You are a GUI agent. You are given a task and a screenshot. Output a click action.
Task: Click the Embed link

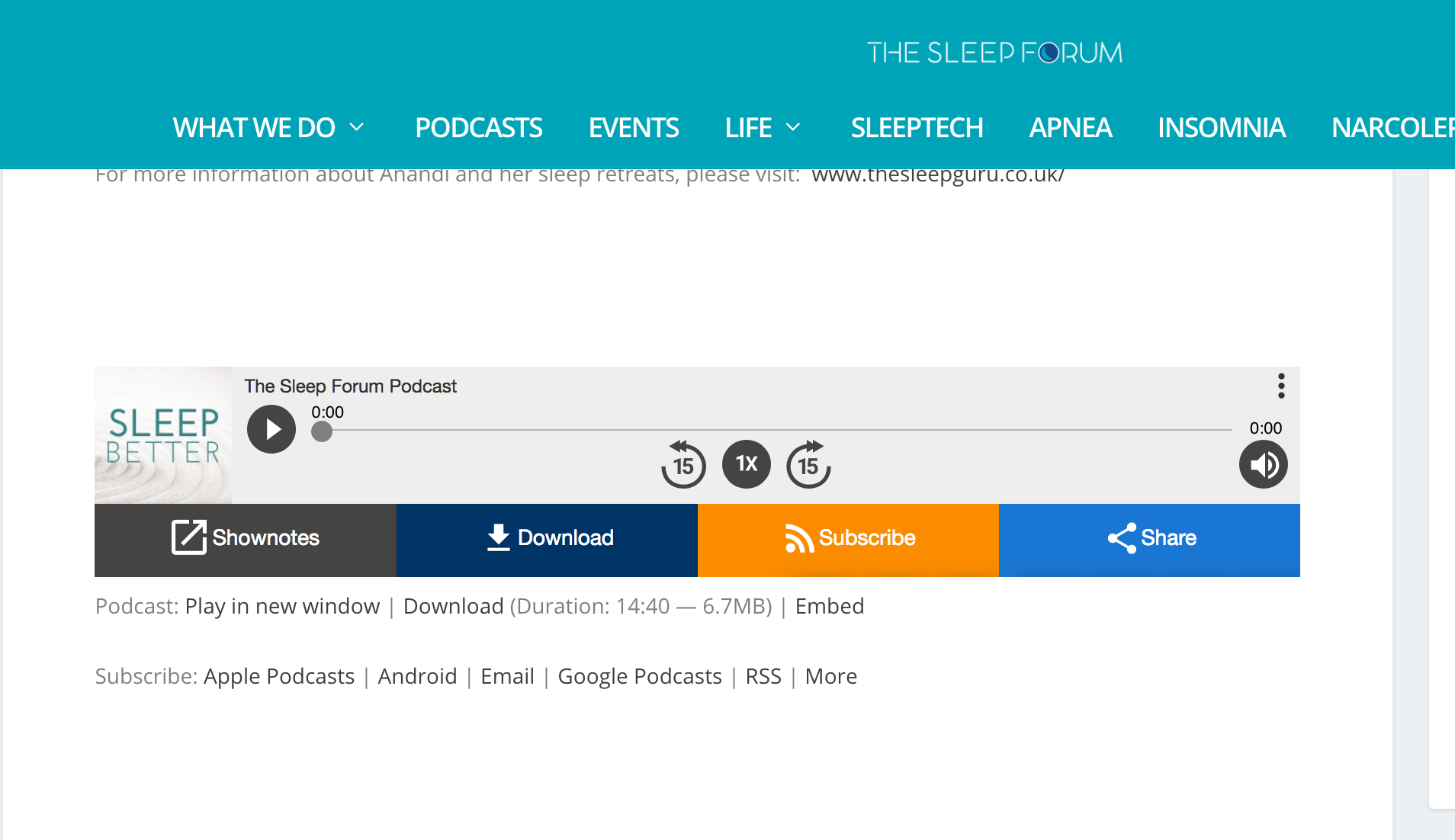click(830, 606)
